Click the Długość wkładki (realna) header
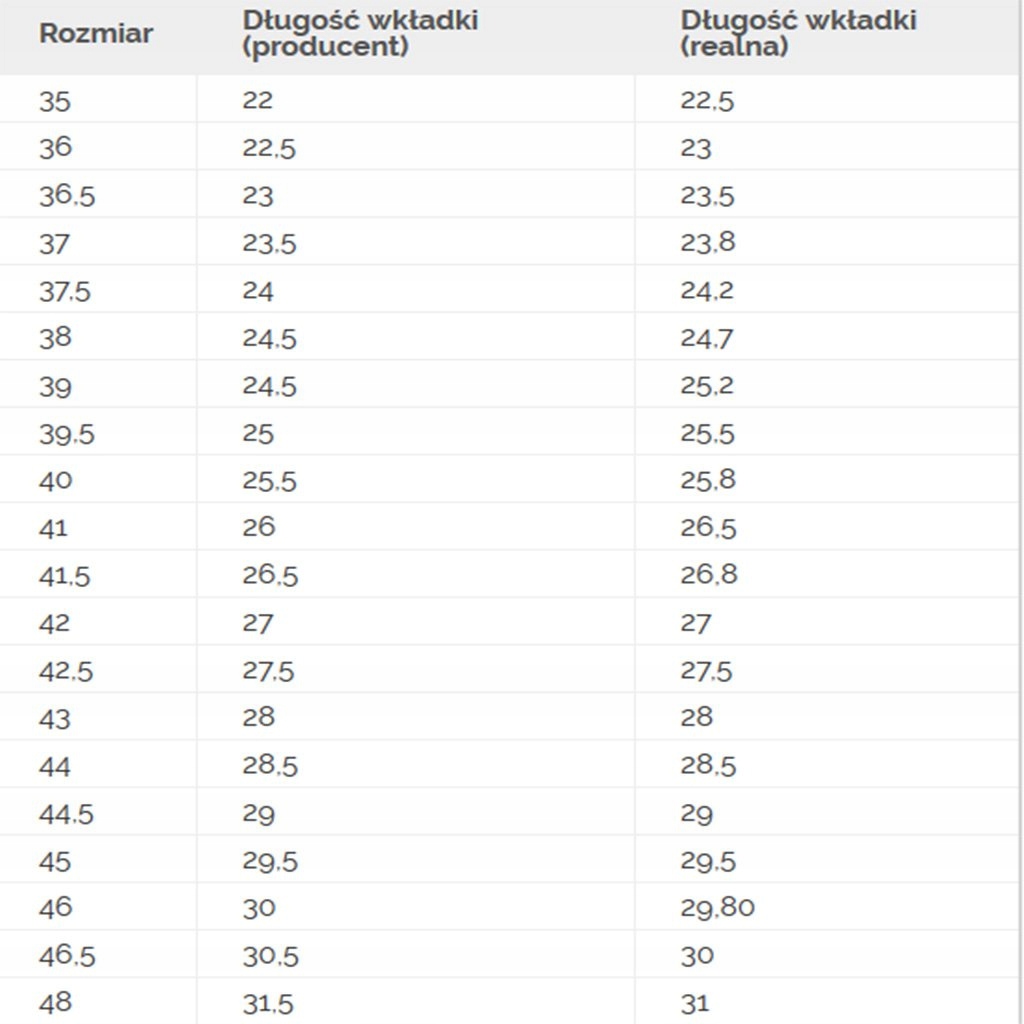 pos(798,33)
